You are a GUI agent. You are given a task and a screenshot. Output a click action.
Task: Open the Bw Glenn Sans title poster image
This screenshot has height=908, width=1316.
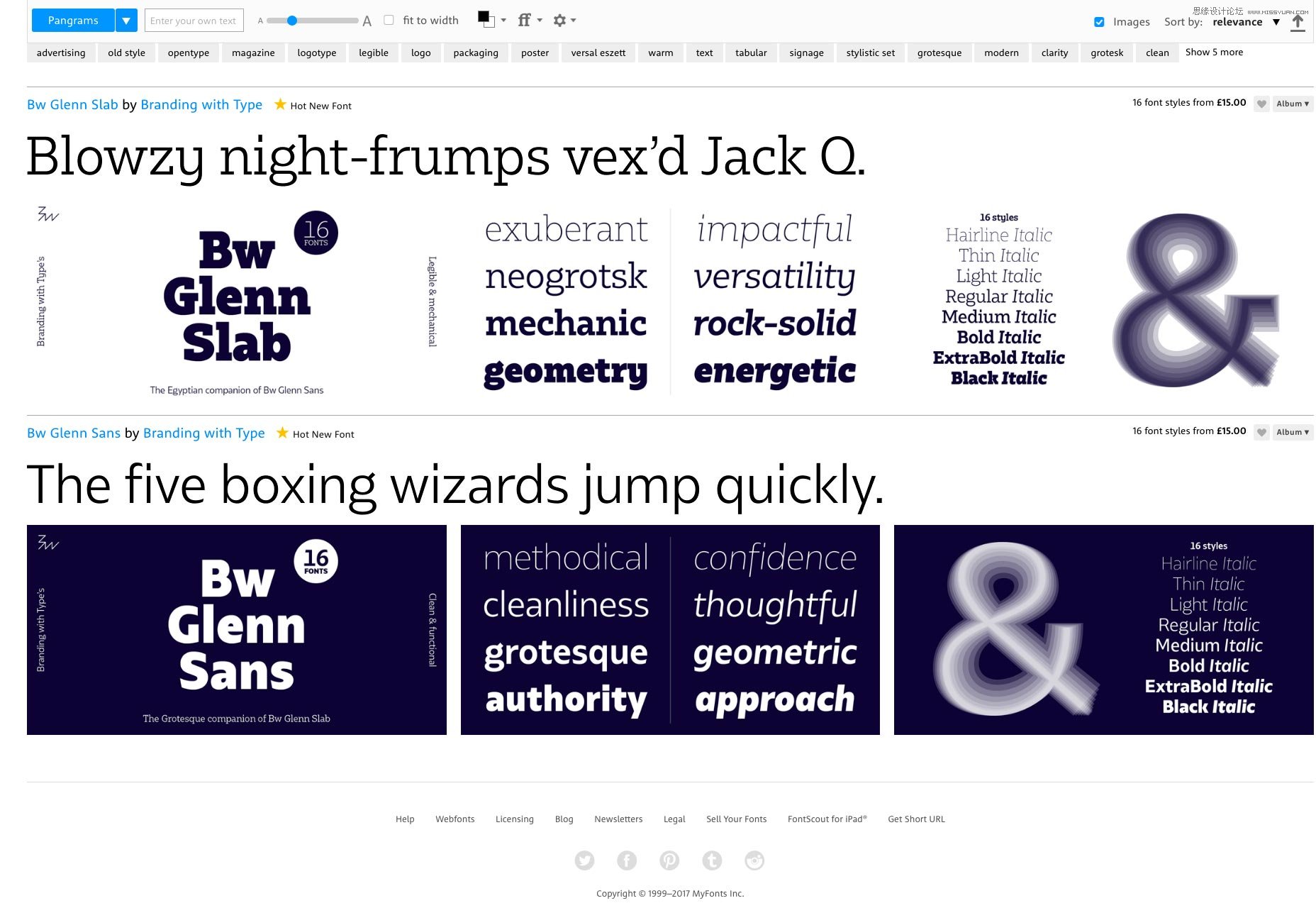click(x=237, y=630)
